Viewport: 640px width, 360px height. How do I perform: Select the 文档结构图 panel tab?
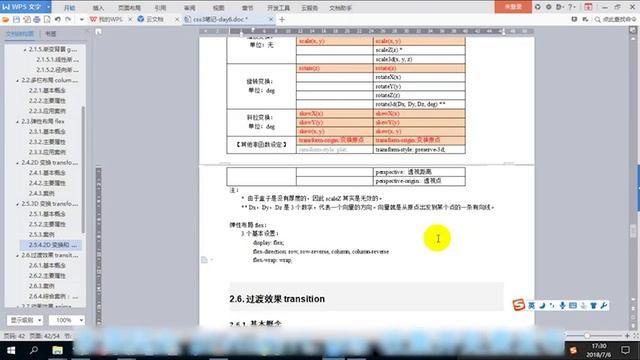(20, 34)
